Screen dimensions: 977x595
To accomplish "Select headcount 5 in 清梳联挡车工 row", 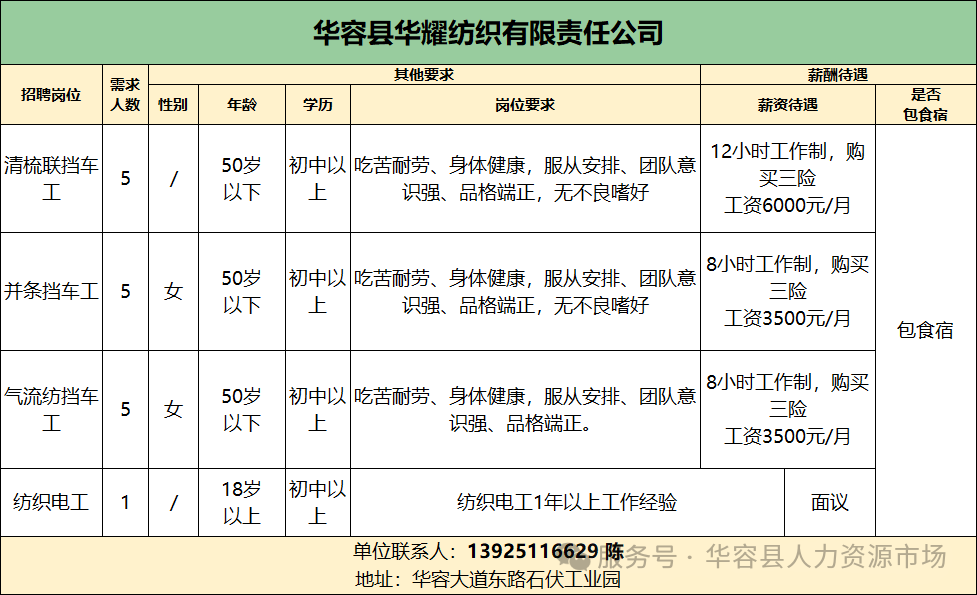I will point(125,179).
